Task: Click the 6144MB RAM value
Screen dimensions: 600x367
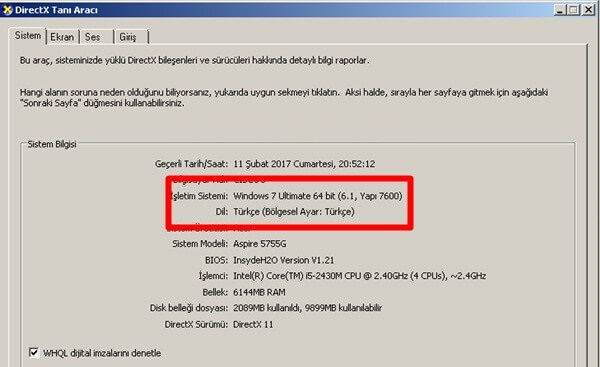Action: (x=259, y=292)
